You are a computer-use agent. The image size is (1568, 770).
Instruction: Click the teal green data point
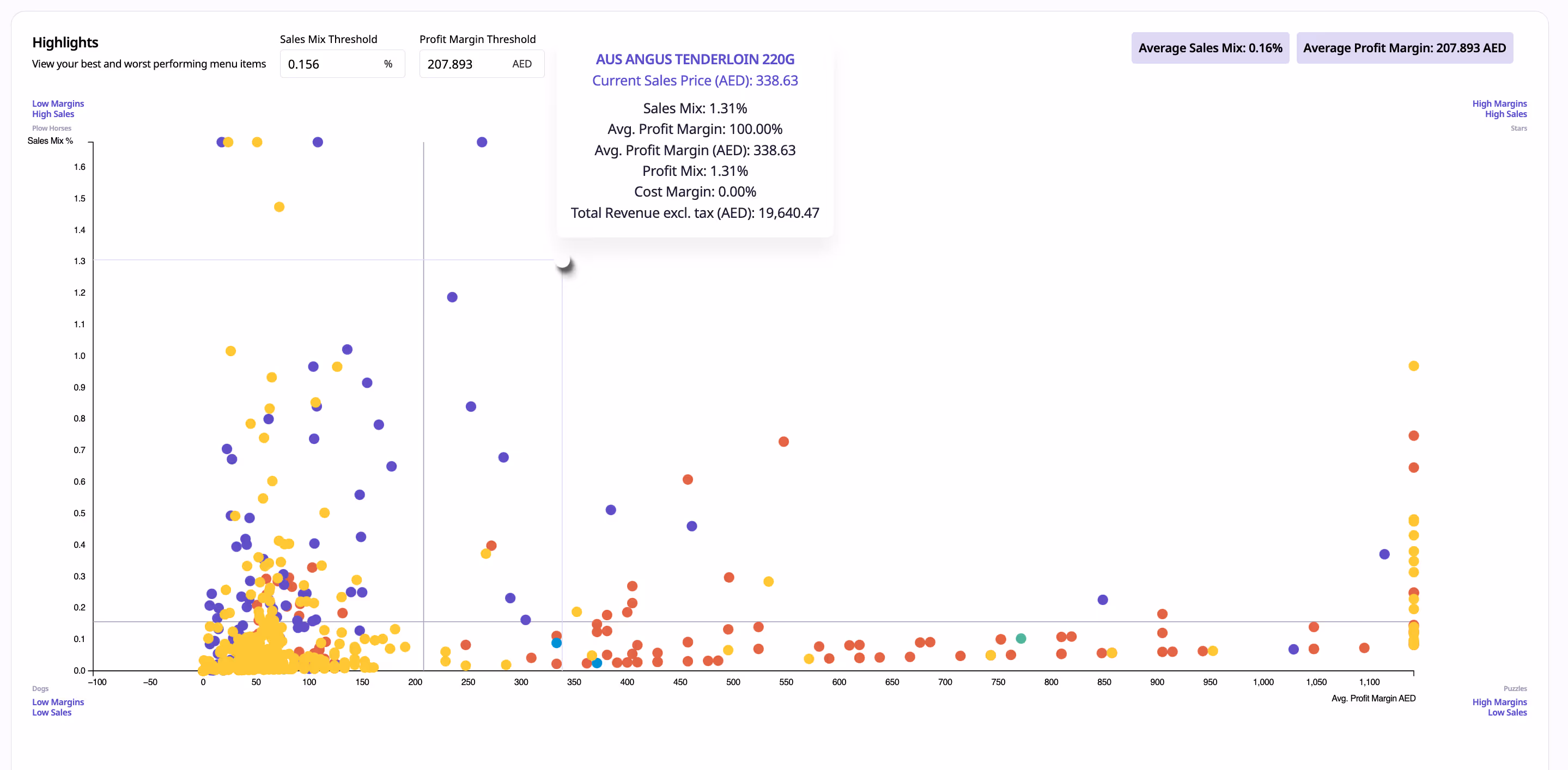coord(1021,639)
